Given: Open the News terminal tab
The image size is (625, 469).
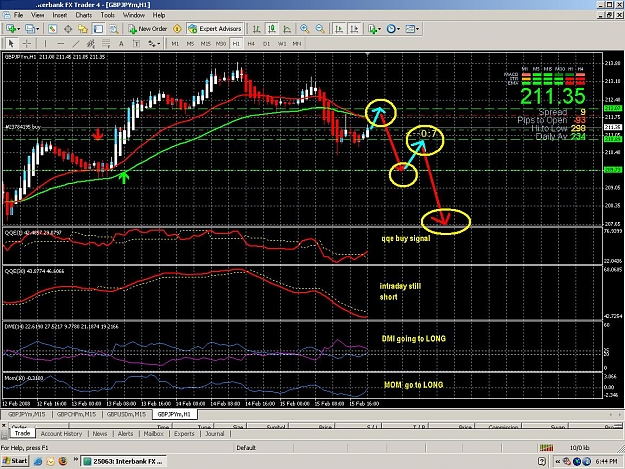Looking at the screenshot, I should [100, 434].
